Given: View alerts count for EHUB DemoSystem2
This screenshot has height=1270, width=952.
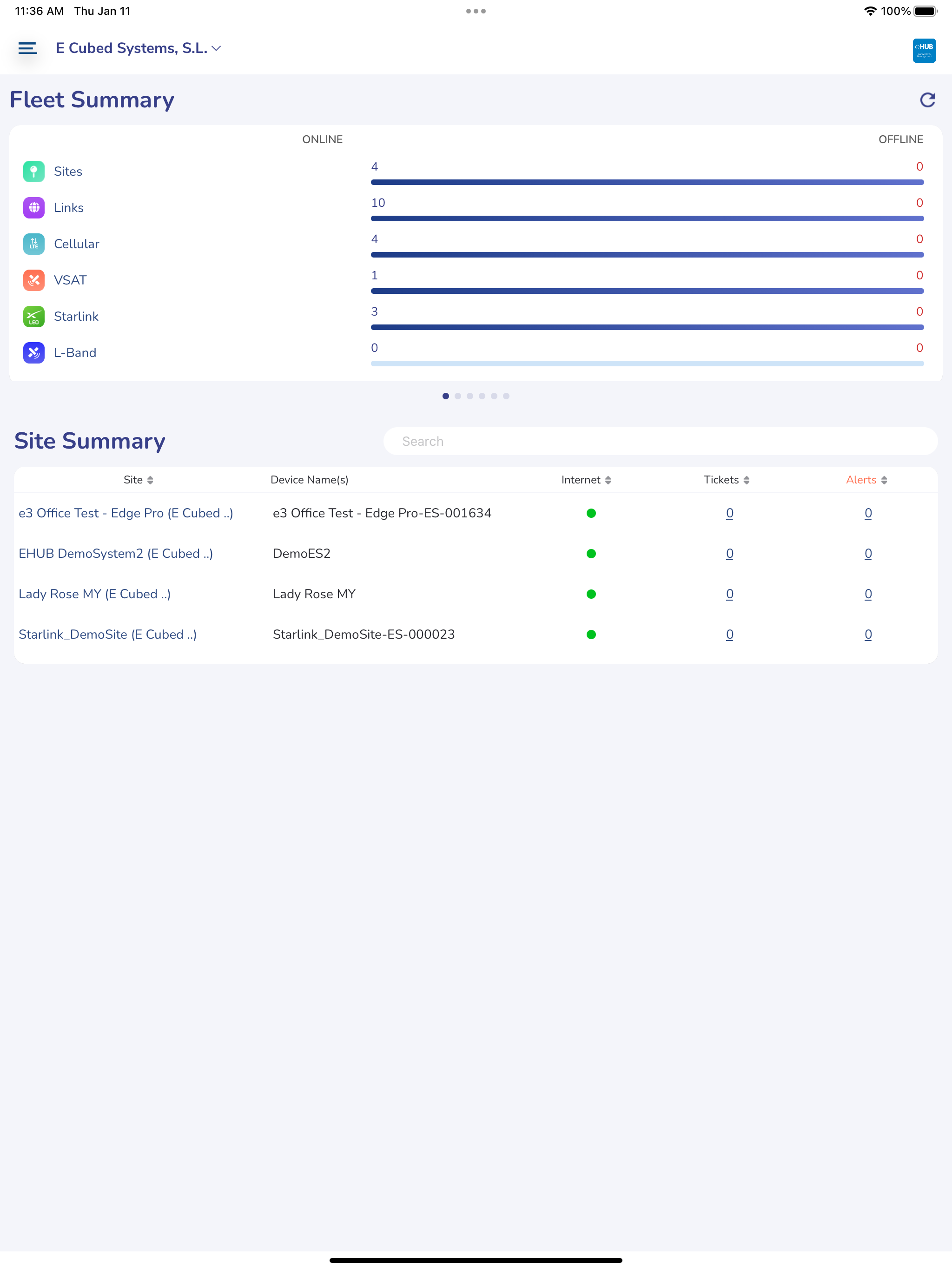Looking at the screenshot, I should click(868, 554).
